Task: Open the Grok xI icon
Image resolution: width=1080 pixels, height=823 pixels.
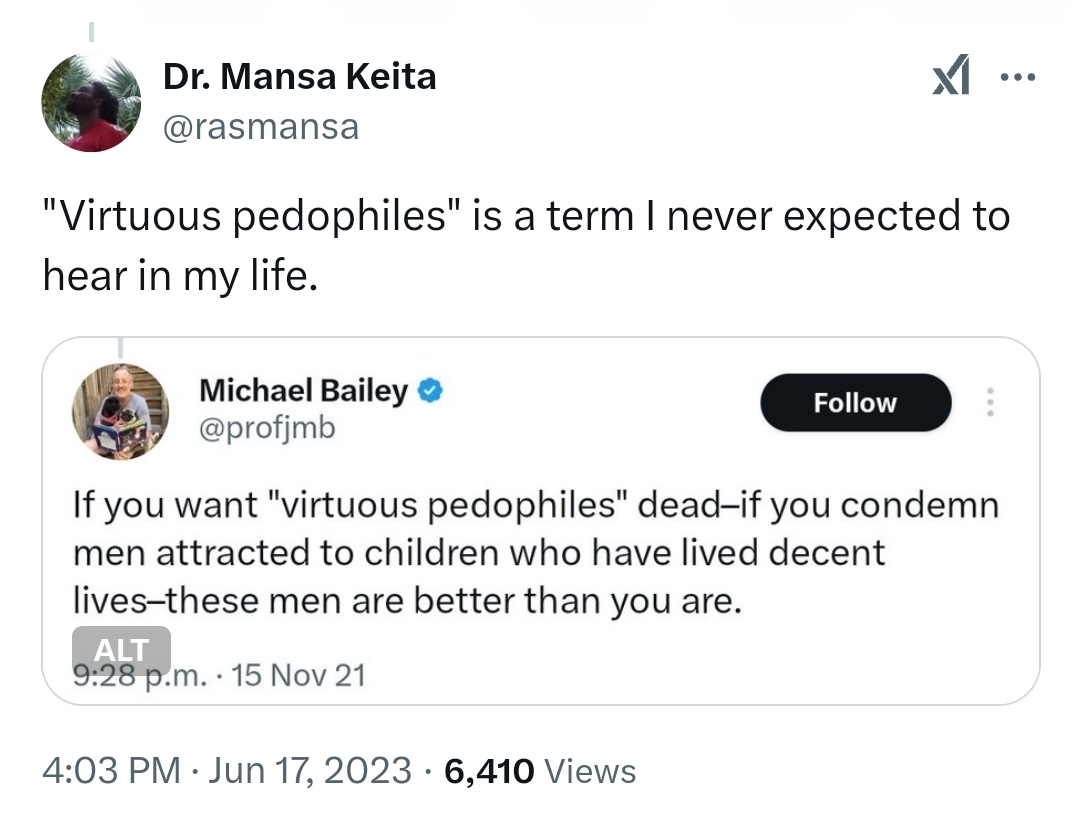Action: pos(951,79)
